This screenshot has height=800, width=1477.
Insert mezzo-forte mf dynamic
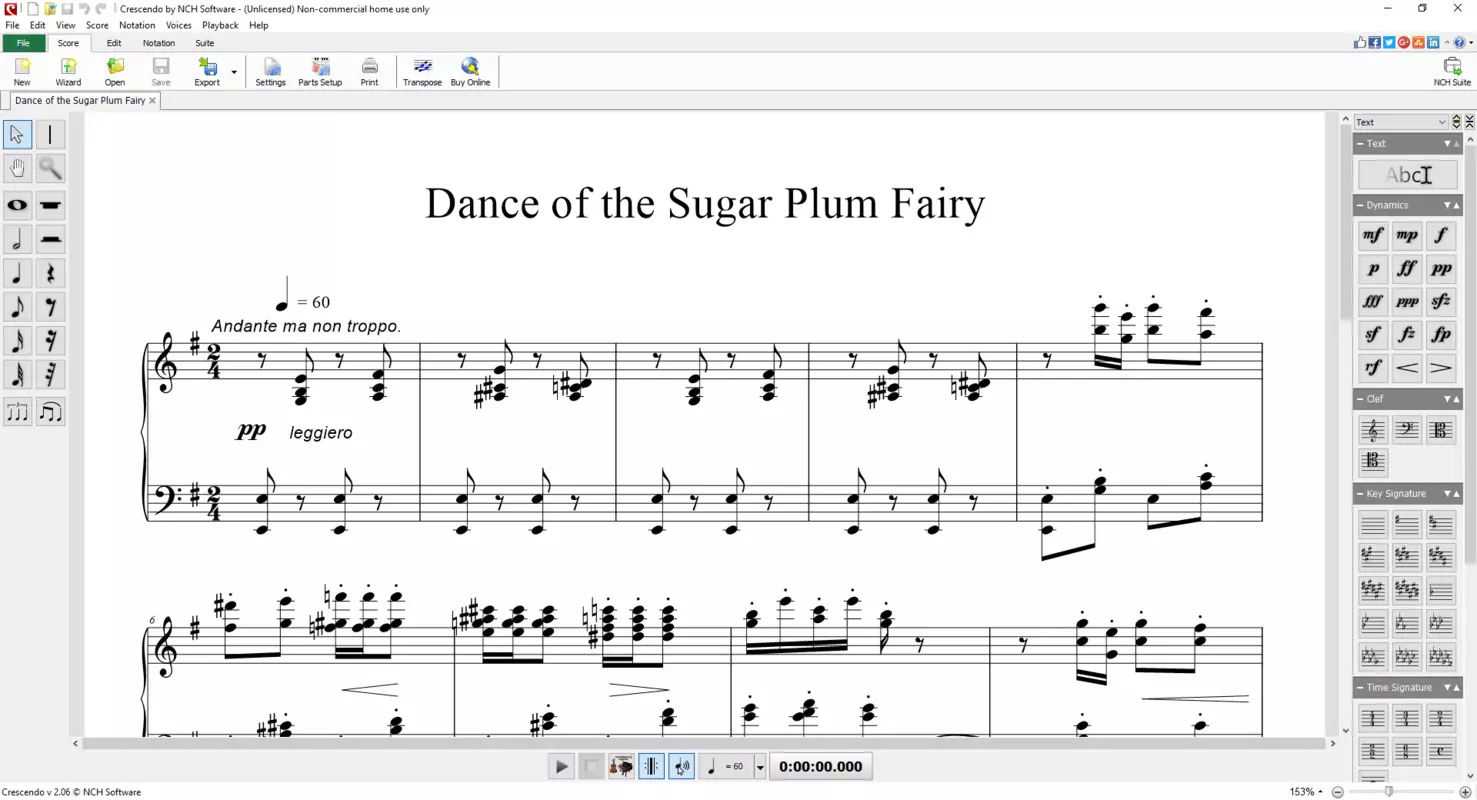tap(1373, 236)
